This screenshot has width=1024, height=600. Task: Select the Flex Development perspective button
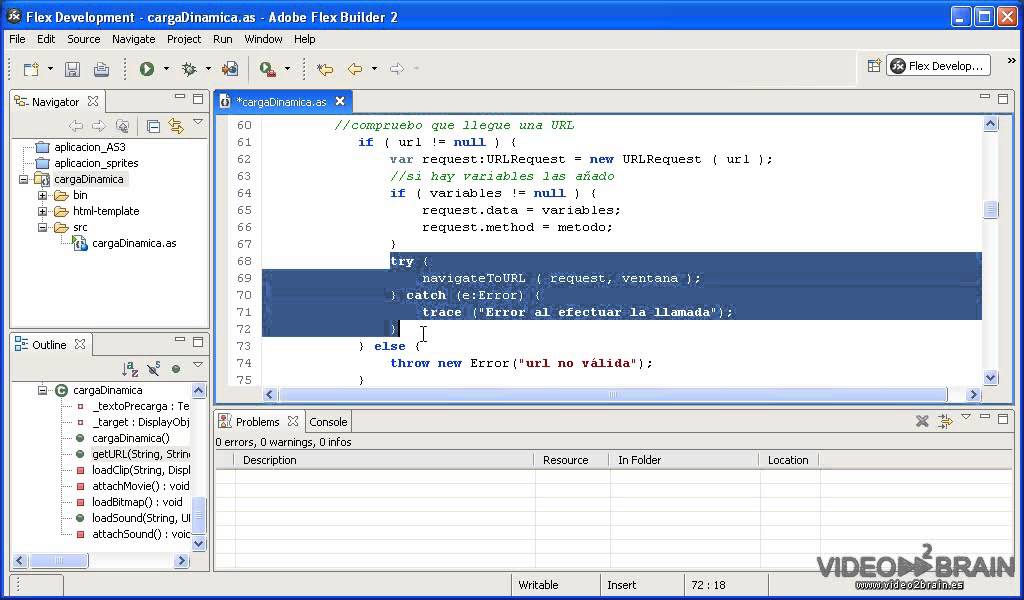938,66
